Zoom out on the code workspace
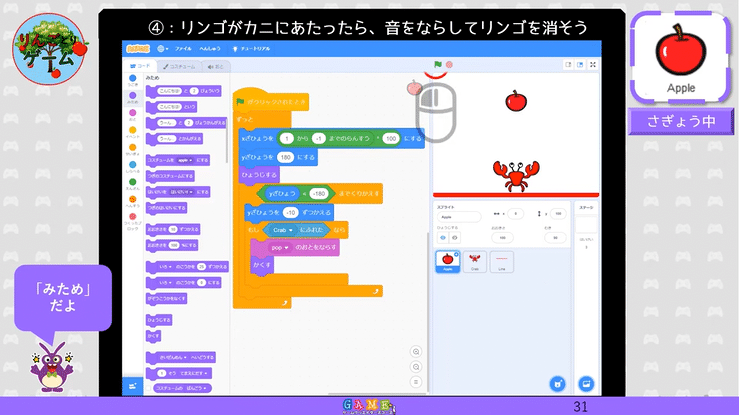 pyautogui.click(x=417, y=367)
